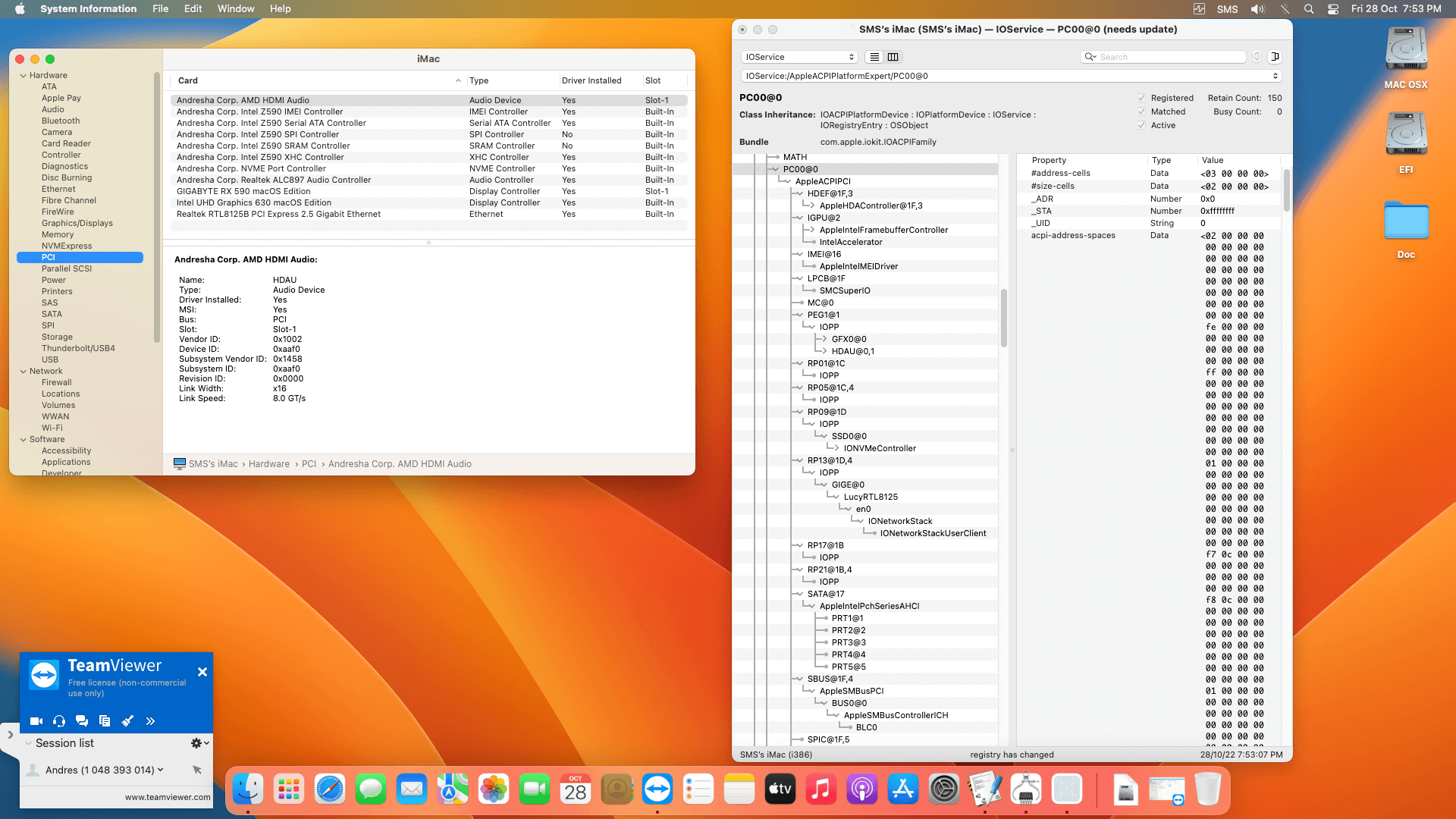
Task: Switch to list view in IORegistryExplorer toolbar
Action: pyautogui.click(x=874, y=57)
